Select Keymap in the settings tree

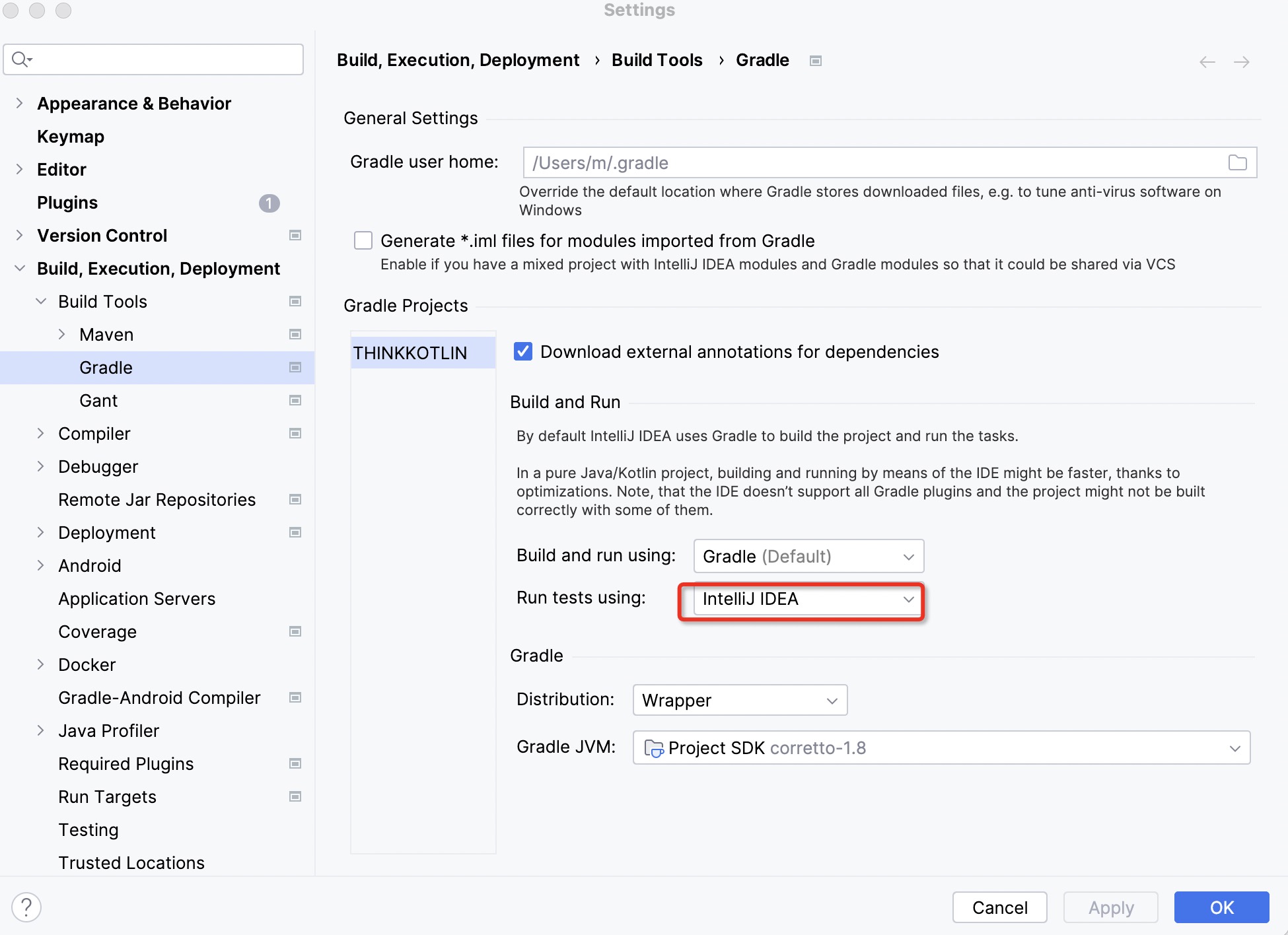tap(71, 137)
